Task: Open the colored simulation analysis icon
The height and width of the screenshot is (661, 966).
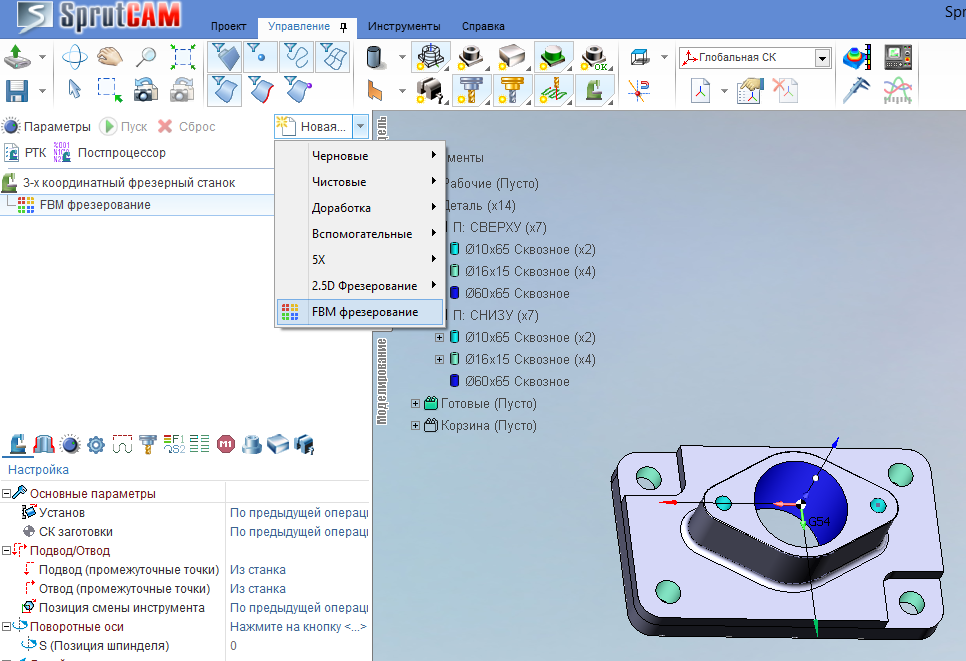Action: pos(857,57)
